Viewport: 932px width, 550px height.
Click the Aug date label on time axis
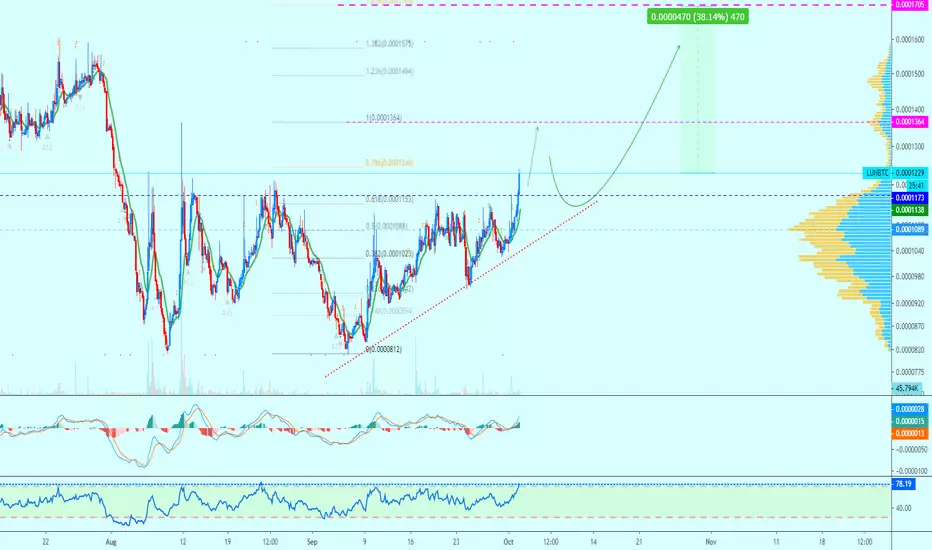pos(109,542)
